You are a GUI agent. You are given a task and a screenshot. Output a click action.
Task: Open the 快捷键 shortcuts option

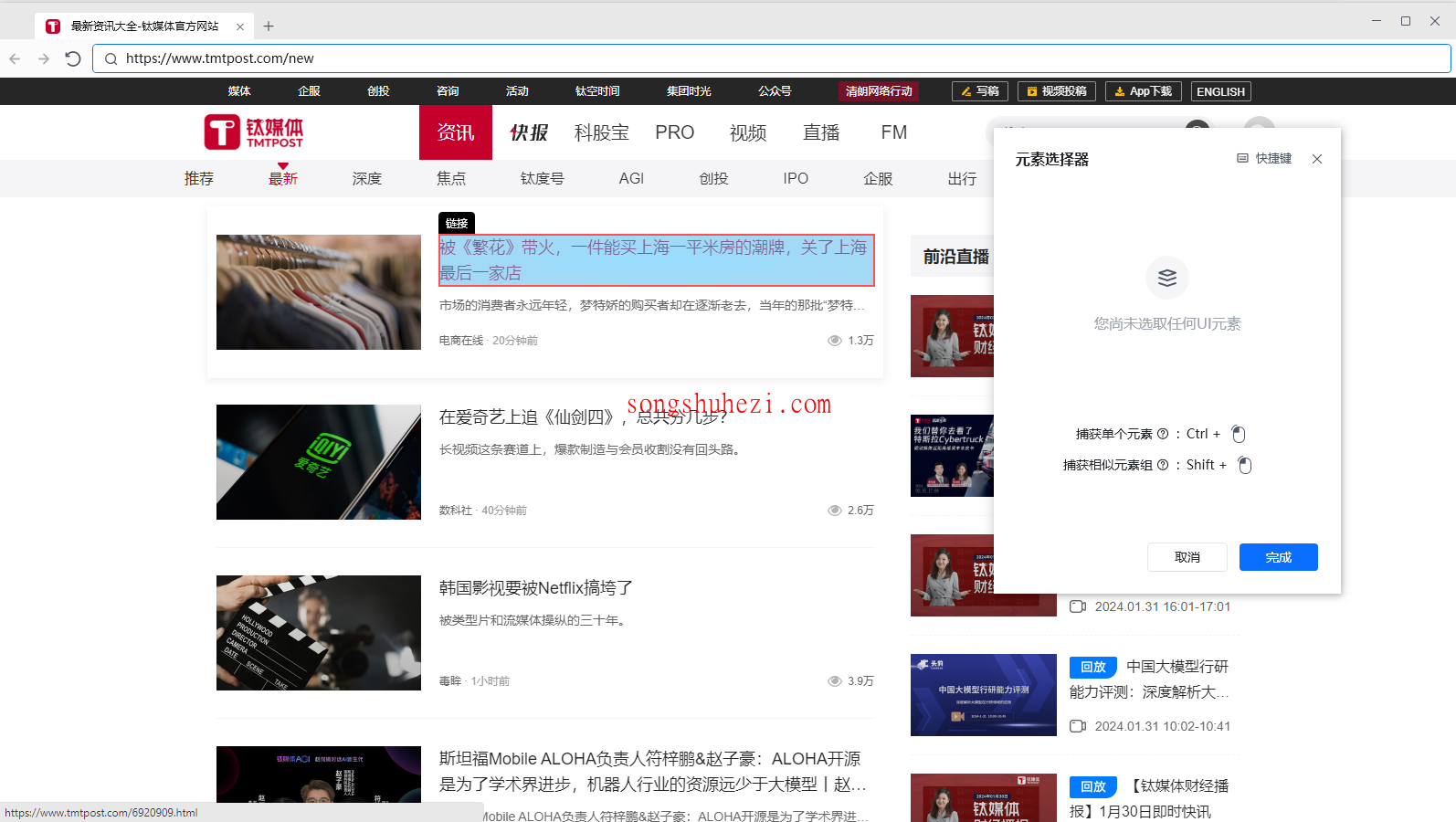click(x=1264, y=158)
